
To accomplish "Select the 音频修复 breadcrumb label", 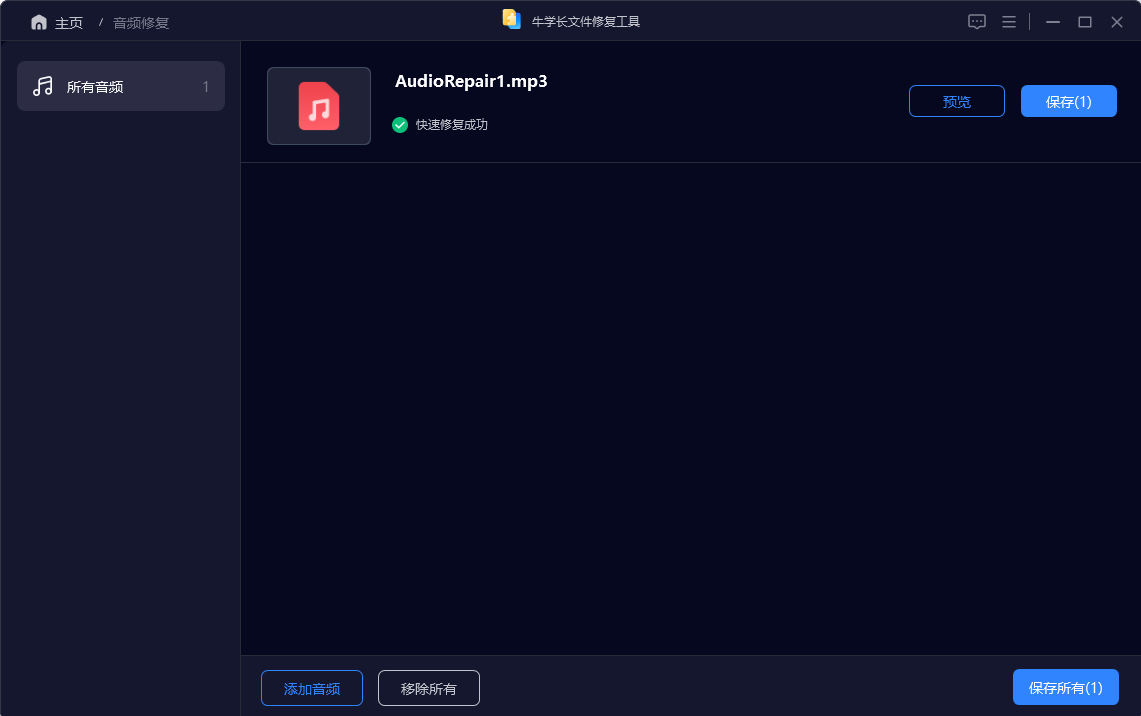I will [141, 23].
